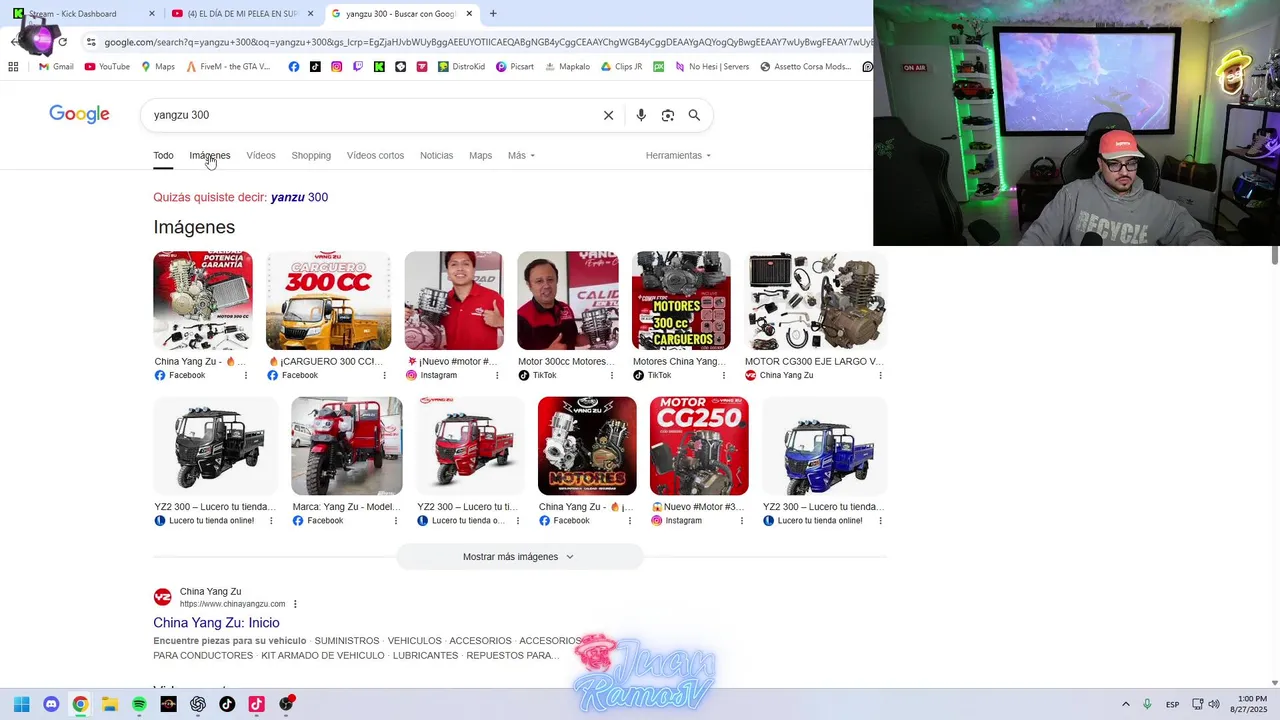Open more options for CARGUERO 300 CC image

[384, 376]
